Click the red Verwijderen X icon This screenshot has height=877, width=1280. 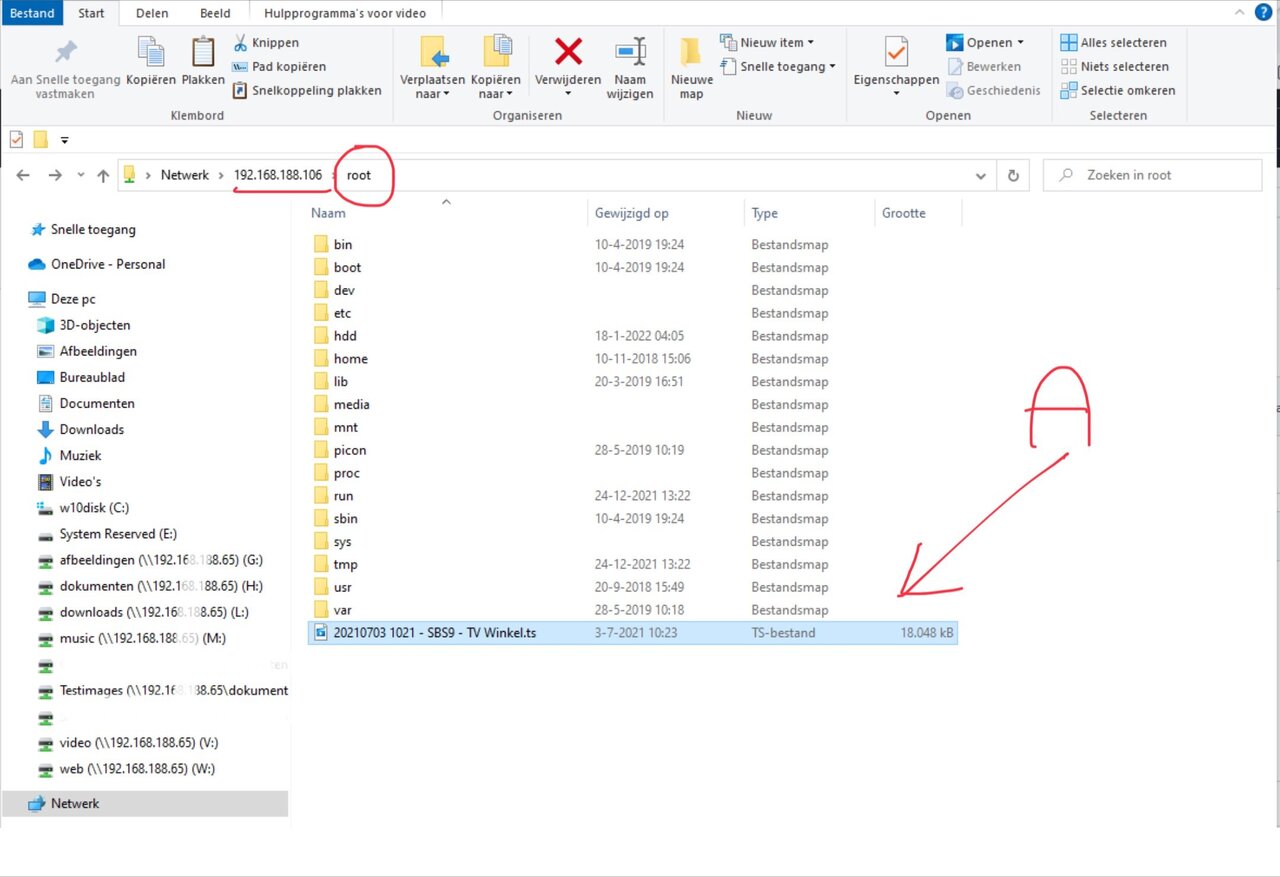click(x=568, y=52)
